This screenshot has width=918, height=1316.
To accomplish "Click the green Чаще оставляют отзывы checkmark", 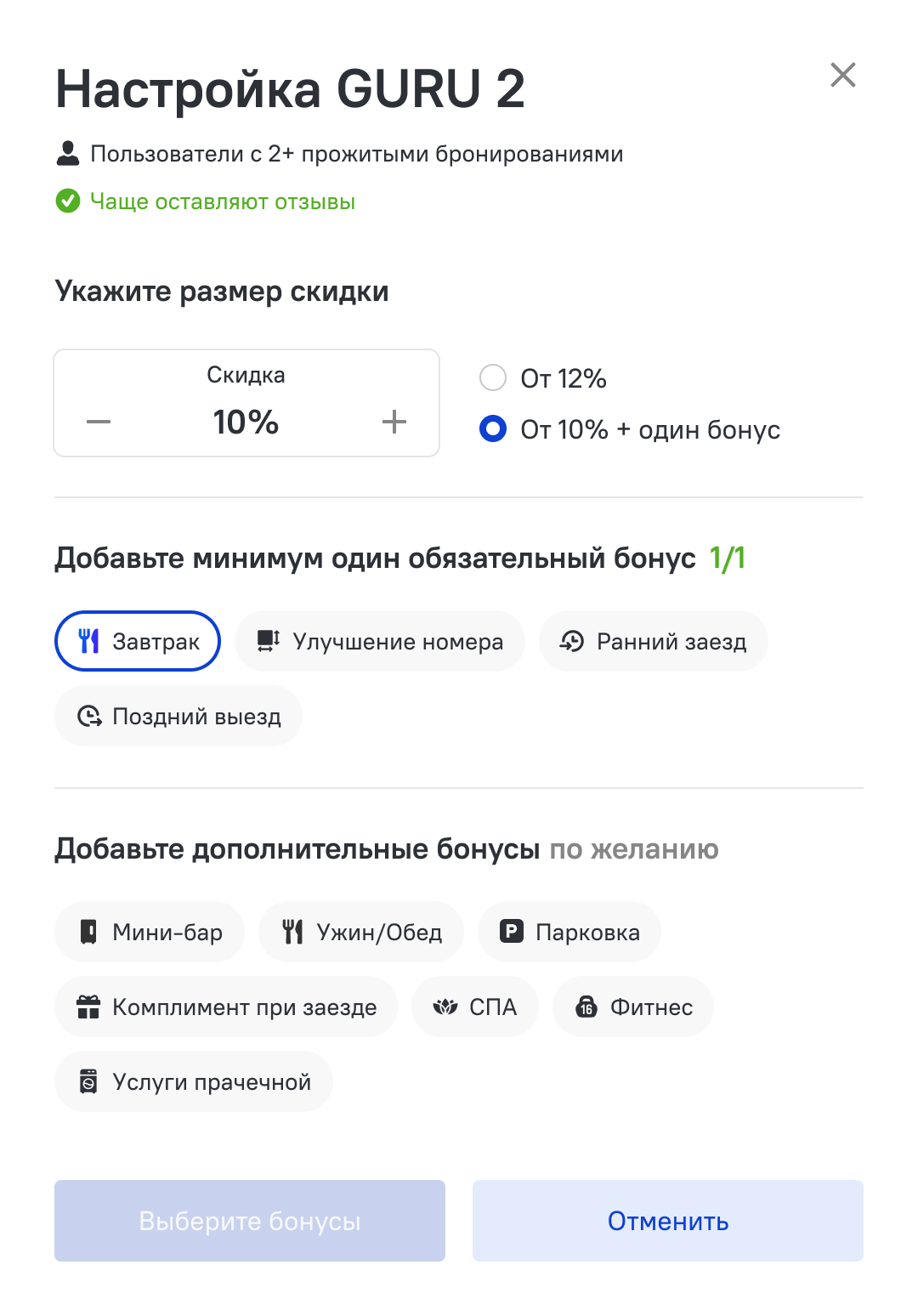I will point(68,201).
